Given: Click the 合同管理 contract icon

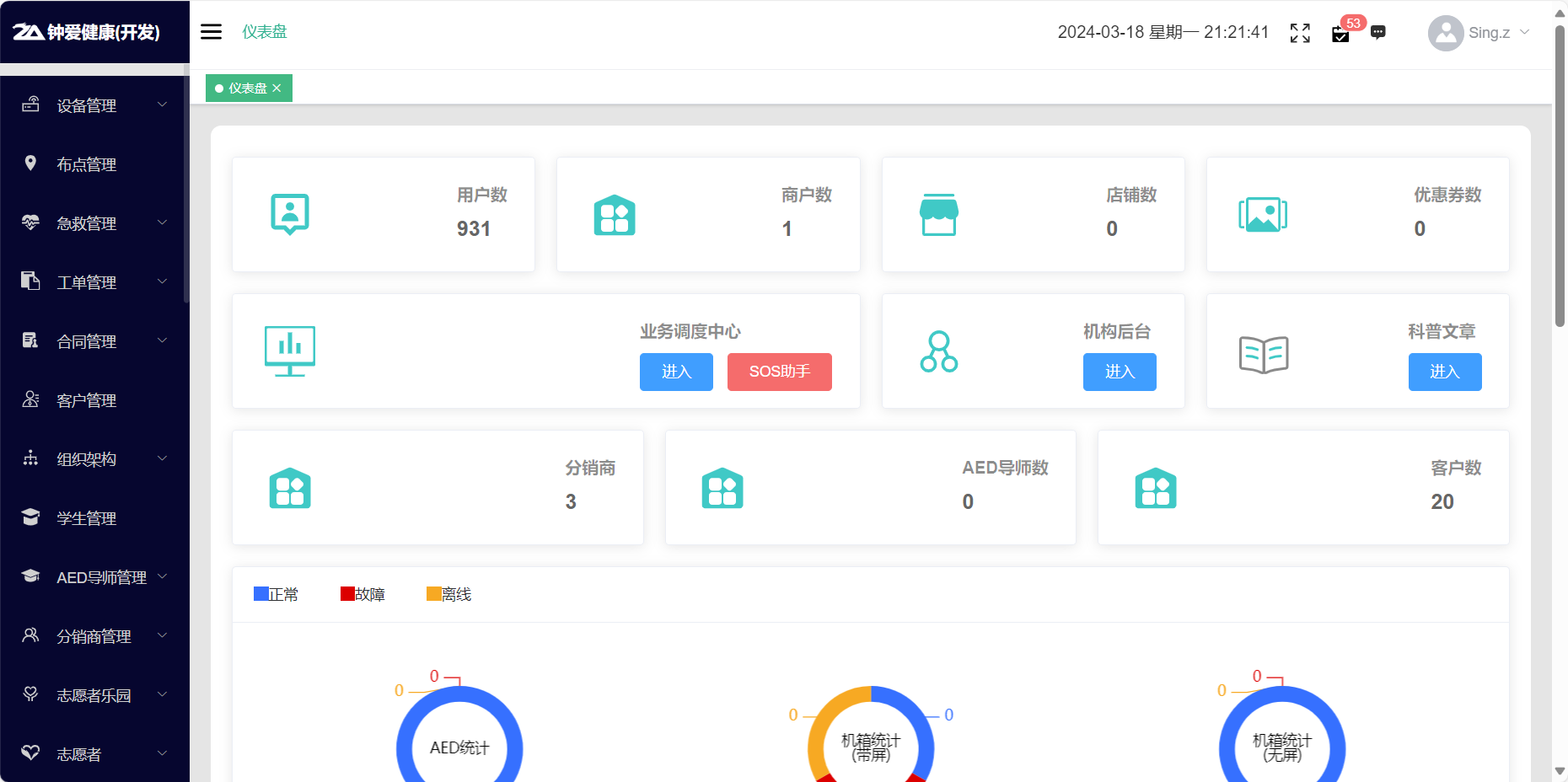Looking at the screenshot, I should [x=30, y=340].
